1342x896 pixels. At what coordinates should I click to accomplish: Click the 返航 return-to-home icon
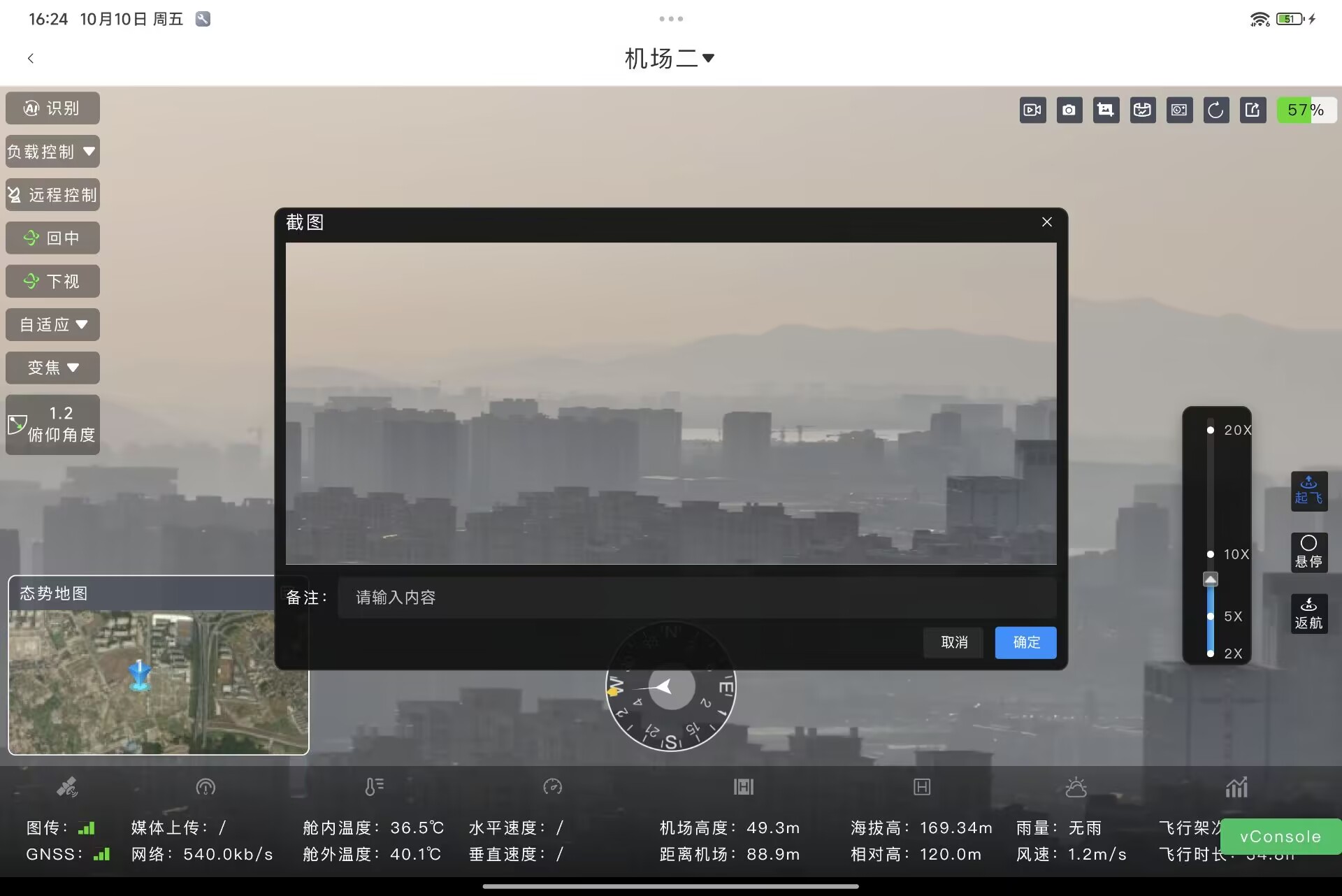1308,613
